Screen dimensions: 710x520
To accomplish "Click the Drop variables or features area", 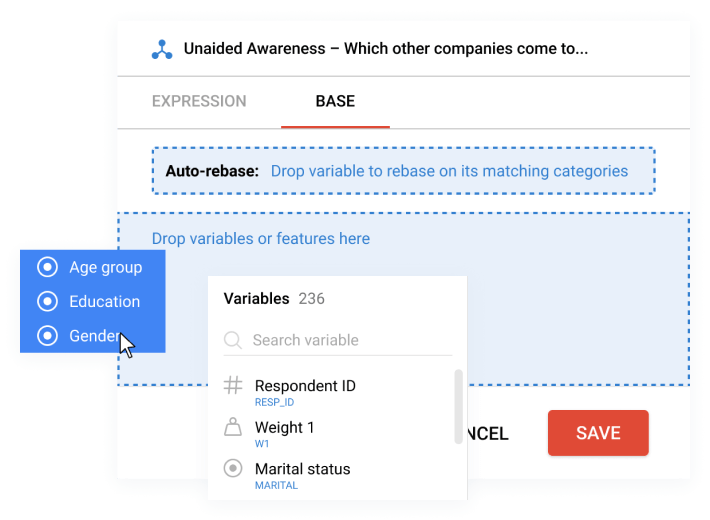I will [403, 299].
